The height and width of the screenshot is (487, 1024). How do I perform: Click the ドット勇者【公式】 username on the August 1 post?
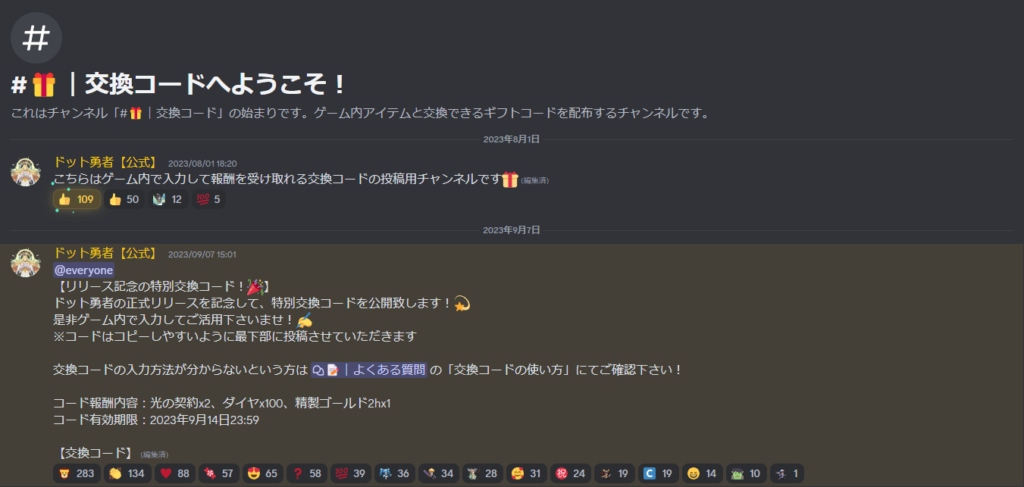coord(105,163)
